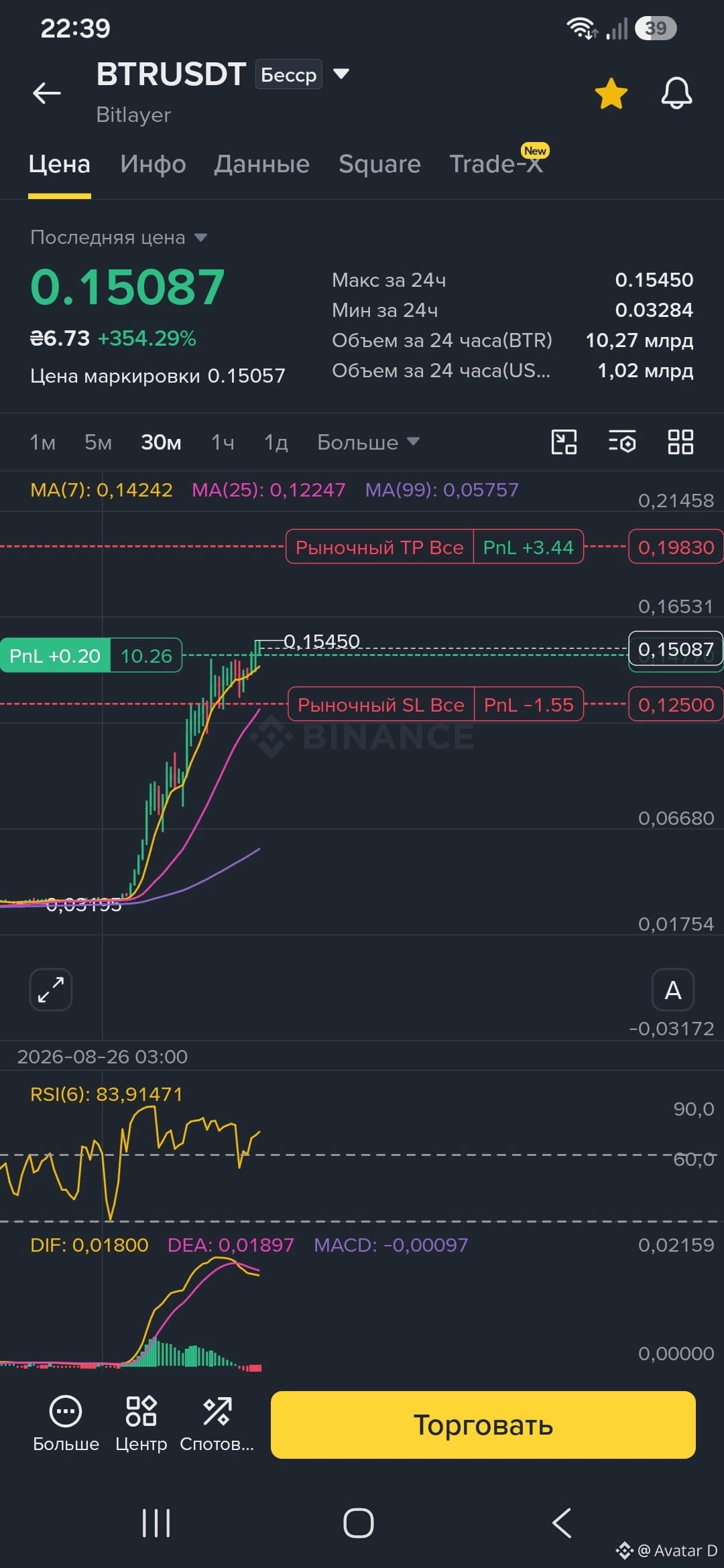Tap the current price tag 0,15087
724x1568 pixels.
point(676,649)
